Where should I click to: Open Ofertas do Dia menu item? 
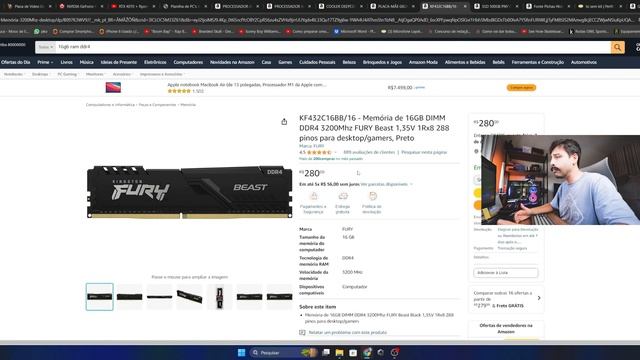[x=16, y=62]
